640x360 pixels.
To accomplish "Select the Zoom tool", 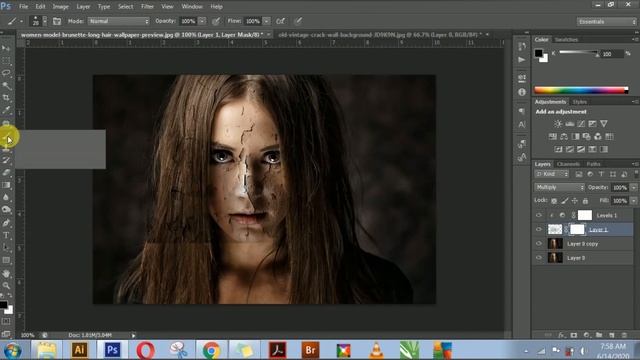I will [6, 285].
